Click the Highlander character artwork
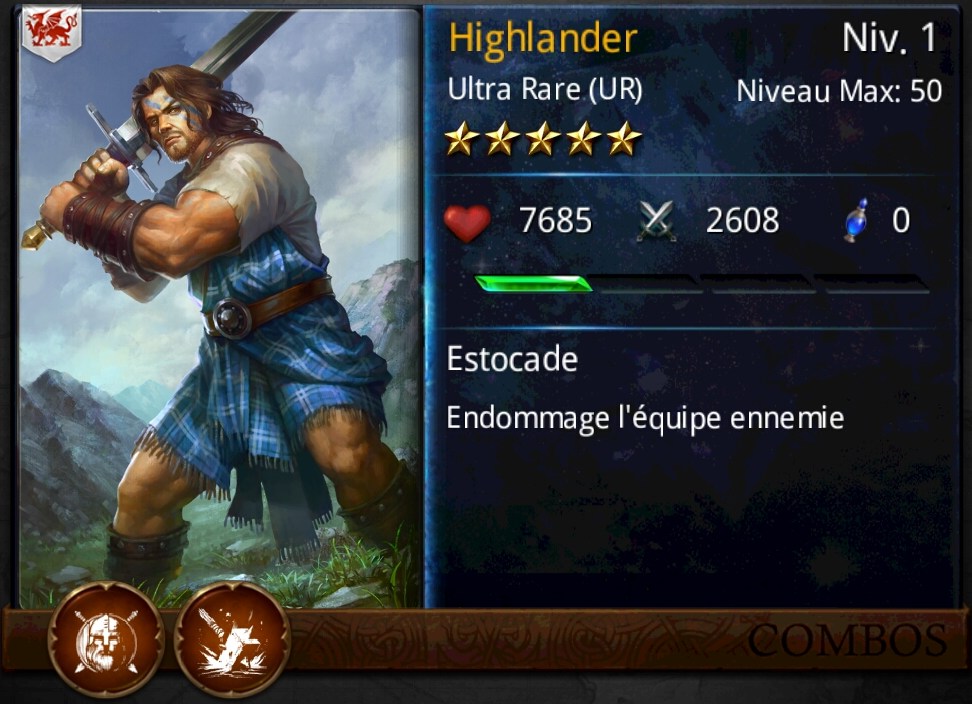 (x=220, y=309)
